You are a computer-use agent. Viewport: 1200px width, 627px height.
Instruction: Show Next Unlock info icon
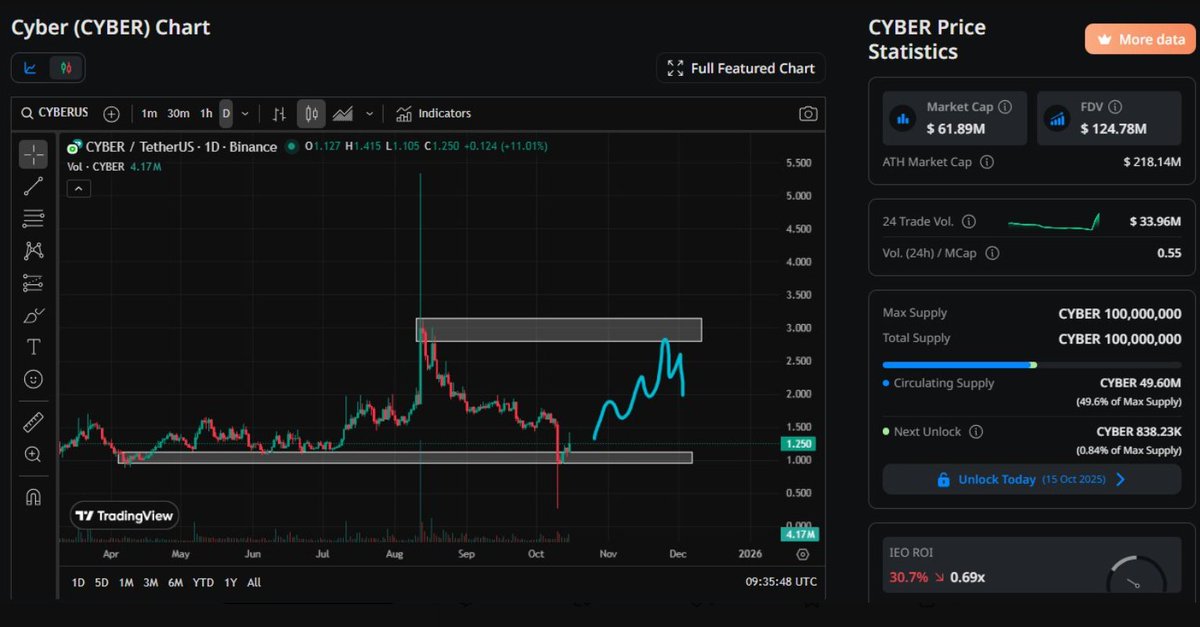(976, 432)
